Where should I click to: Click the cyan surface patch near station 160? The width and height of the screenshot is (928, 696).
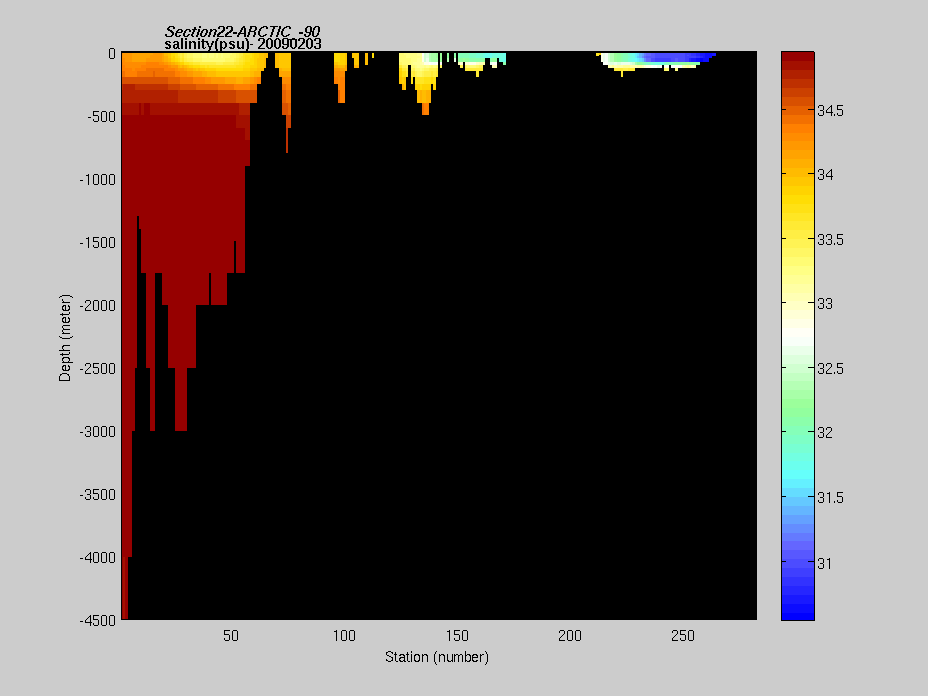point(482,58)
